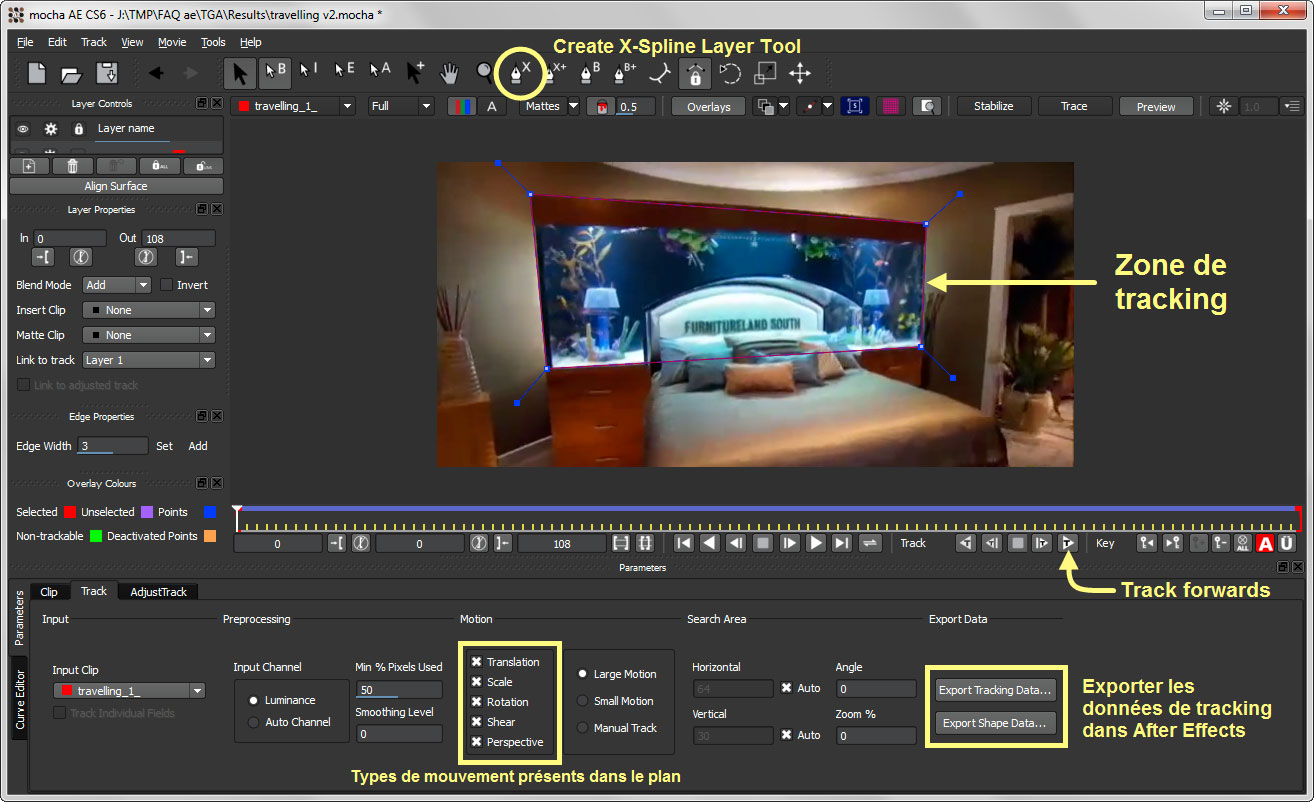Toggle layer visibility eye icon

22,129
